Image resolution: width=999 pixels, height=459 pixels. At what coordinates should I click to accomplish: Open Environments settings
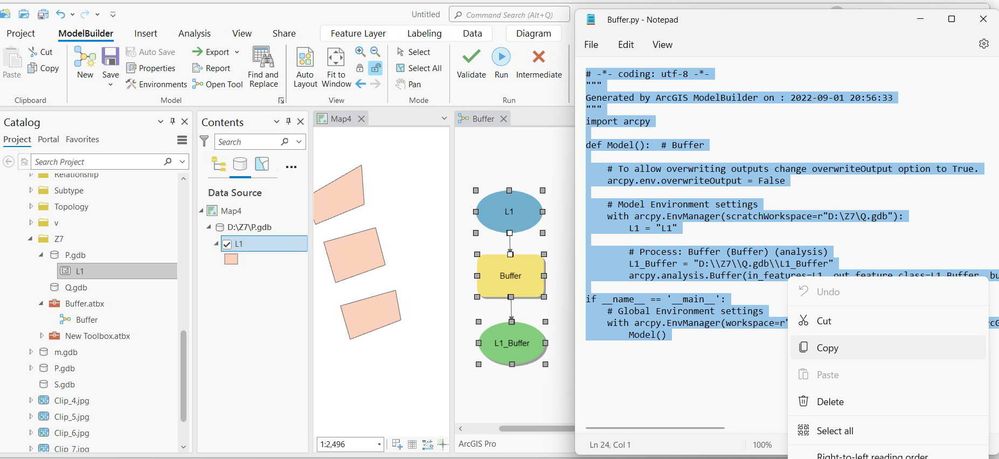156,84
